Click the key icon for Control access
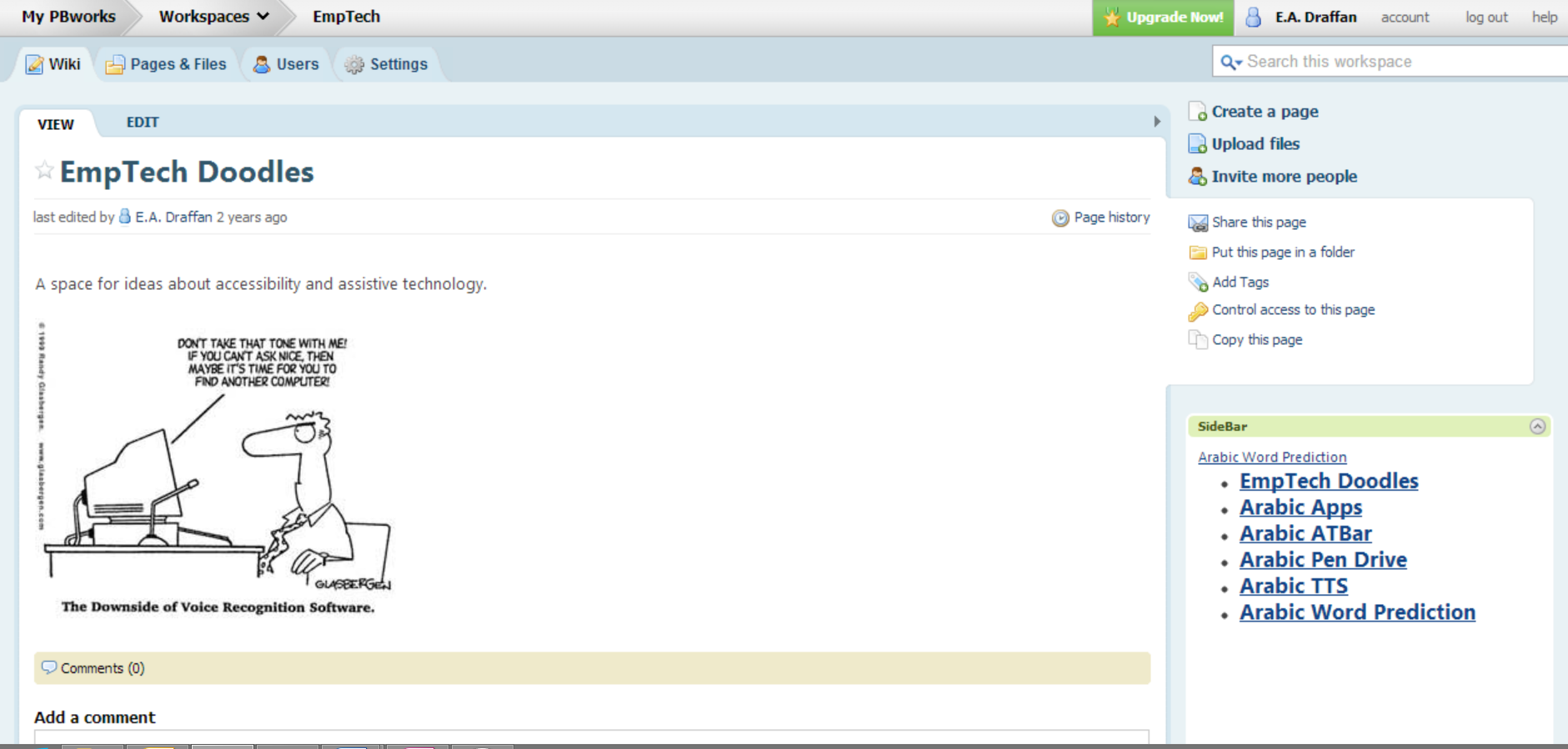Image resolution: width=1568 pixels, height=749 pixels. (x=1198, y=311)
